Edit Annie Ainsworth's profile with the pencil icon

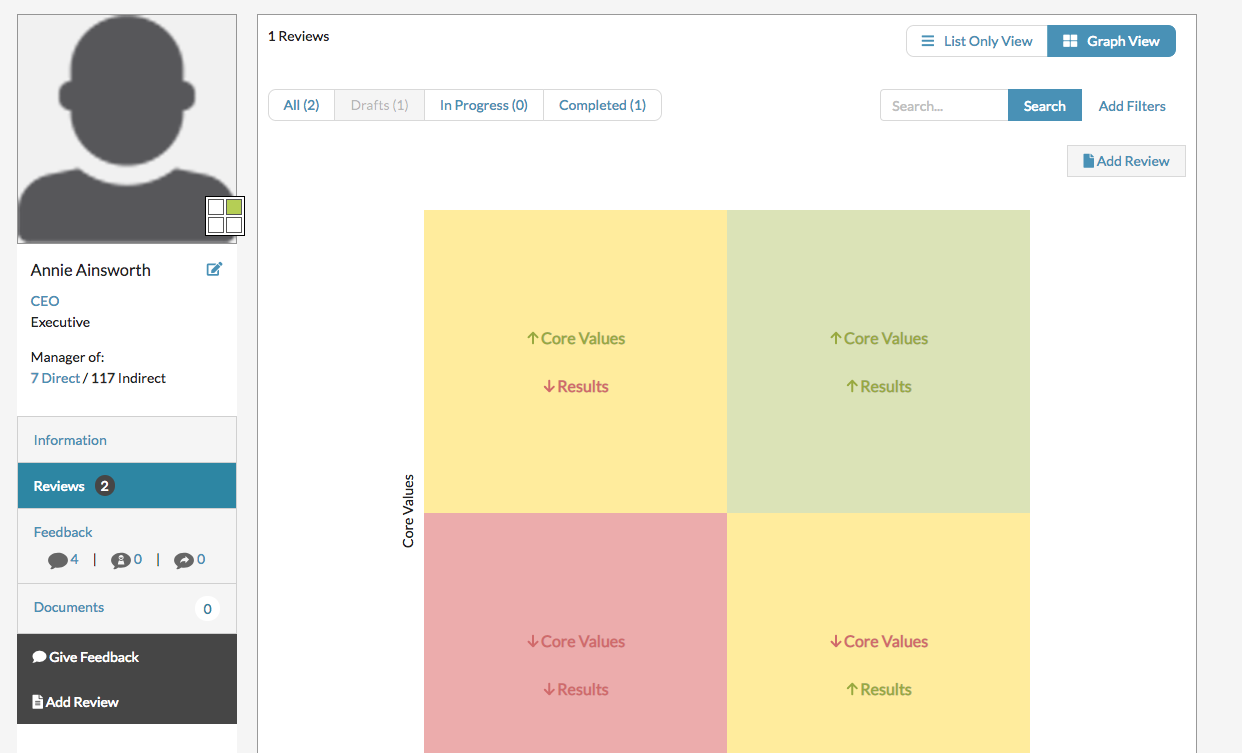point(214,269)
